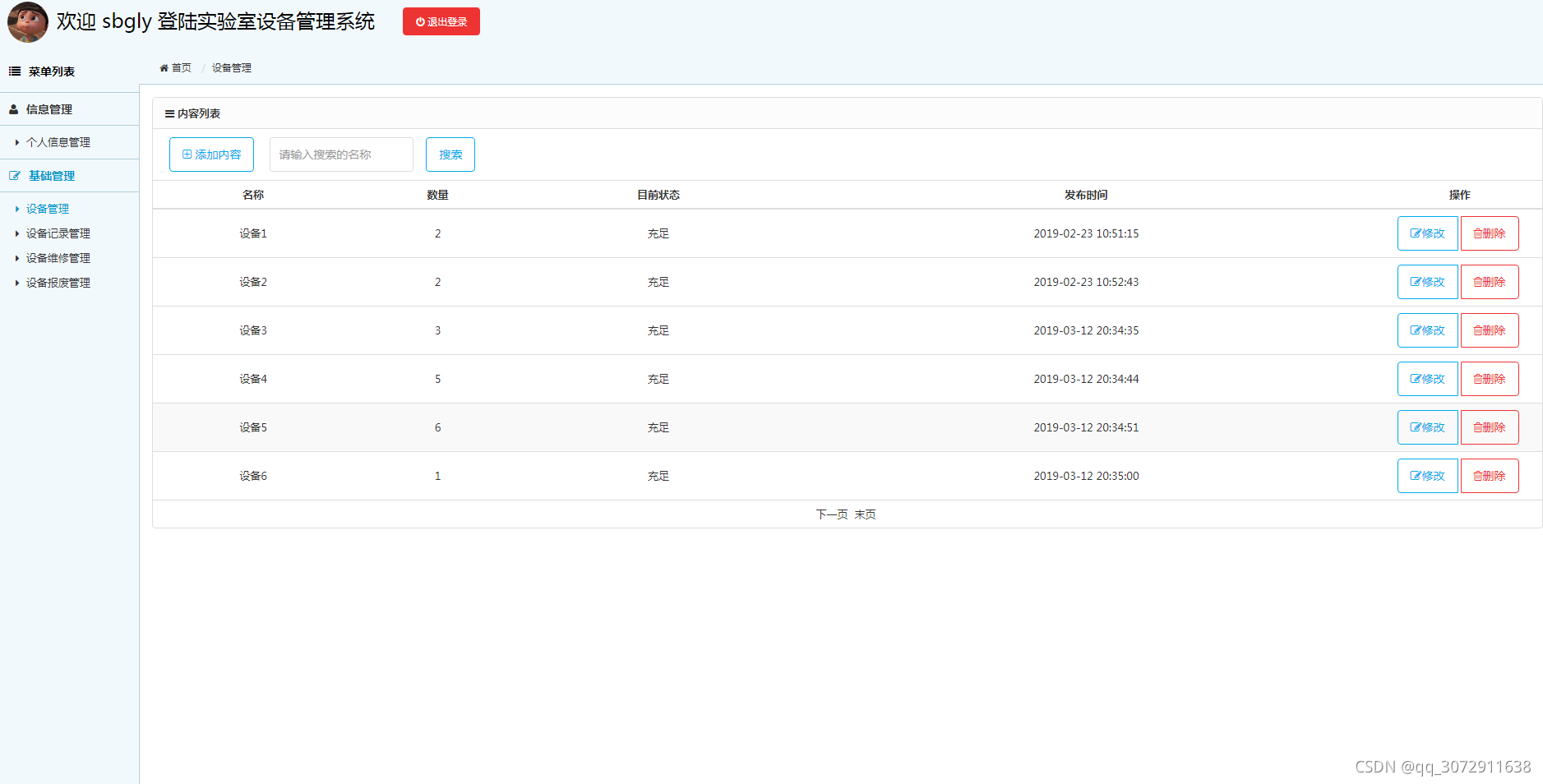Click the home icon in the breadcrumb

[x=164, y=68]
